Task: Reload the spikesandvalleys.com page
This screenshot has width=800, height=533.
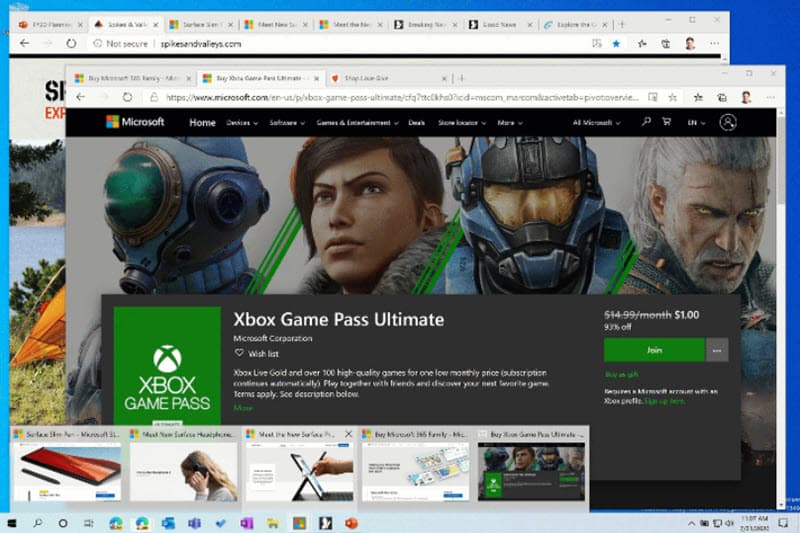Action: 71,43
